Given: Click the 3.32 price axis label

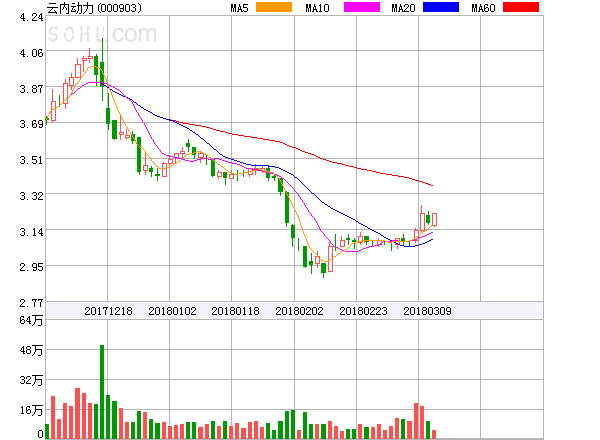Looking at the screenshot, I should coord(31,196).
